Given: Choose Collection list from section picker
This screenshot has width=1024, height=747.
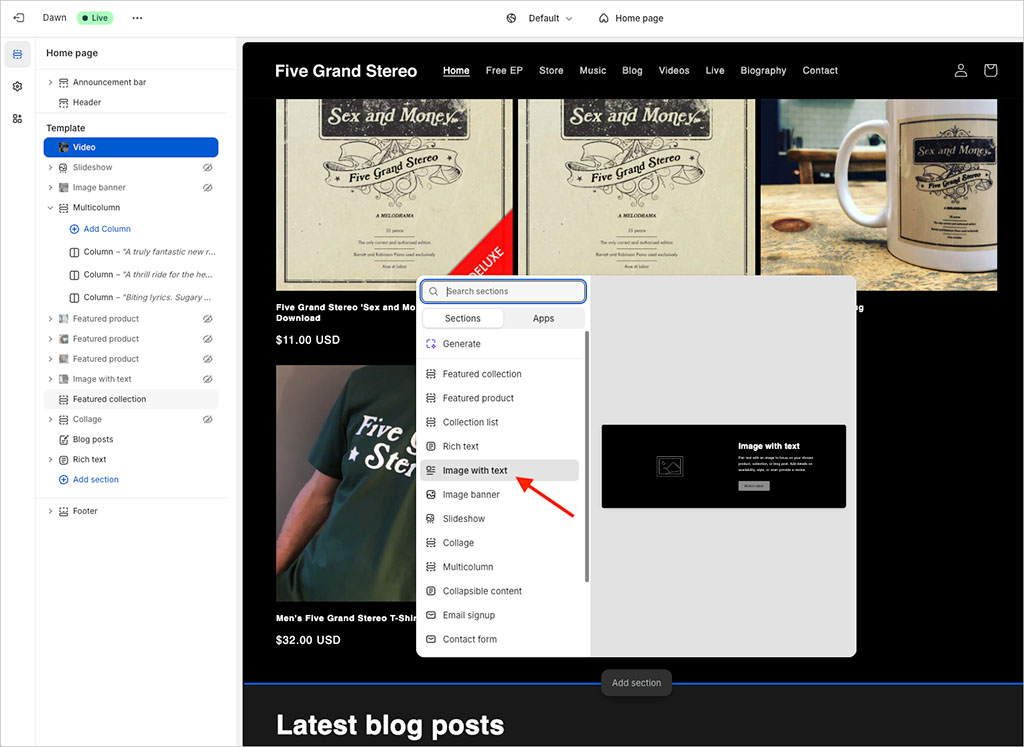Looking at the screenshot, I should (x=500, y=422).
